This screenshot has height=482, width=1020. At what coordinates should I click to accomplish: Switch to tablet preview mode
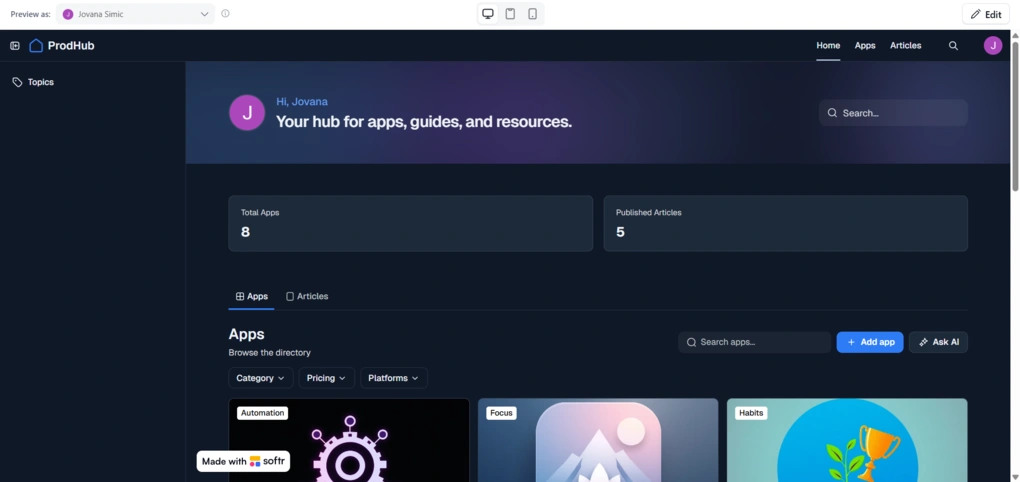point(510,14)
